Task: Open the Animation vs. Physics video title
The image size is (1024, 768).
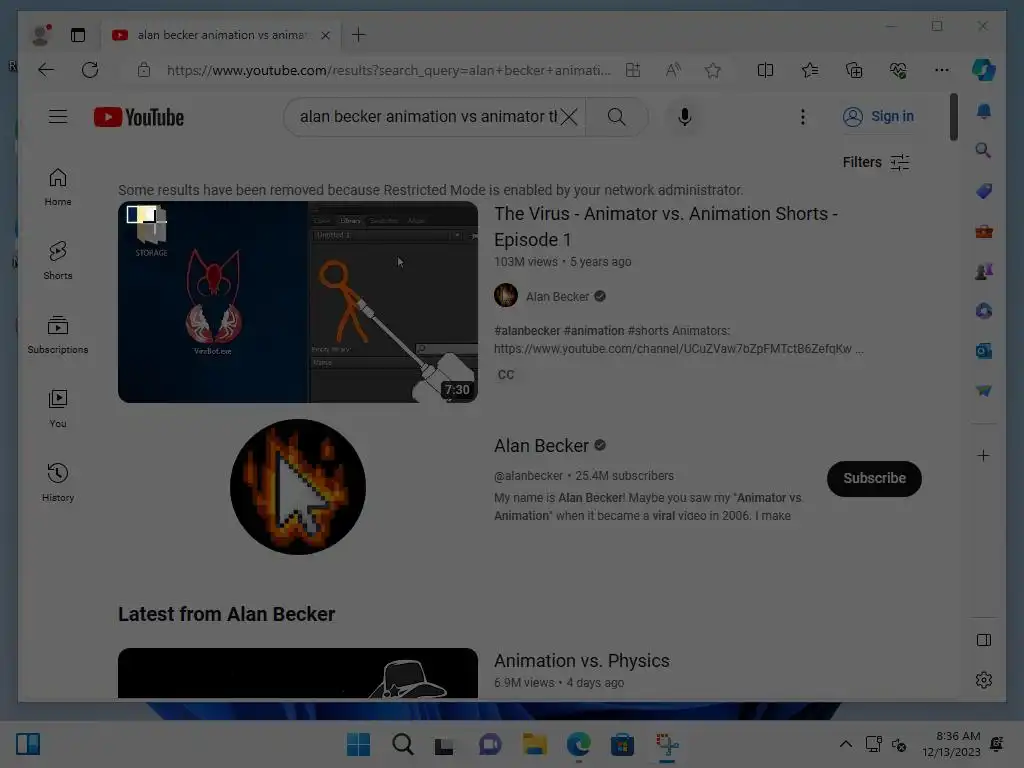Action: coord(581,660)
